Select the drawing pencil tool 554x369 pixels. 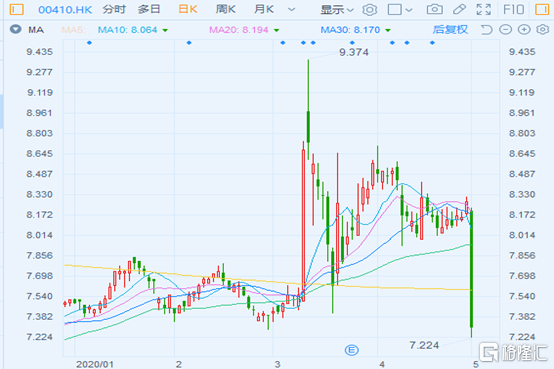point(459,9)
